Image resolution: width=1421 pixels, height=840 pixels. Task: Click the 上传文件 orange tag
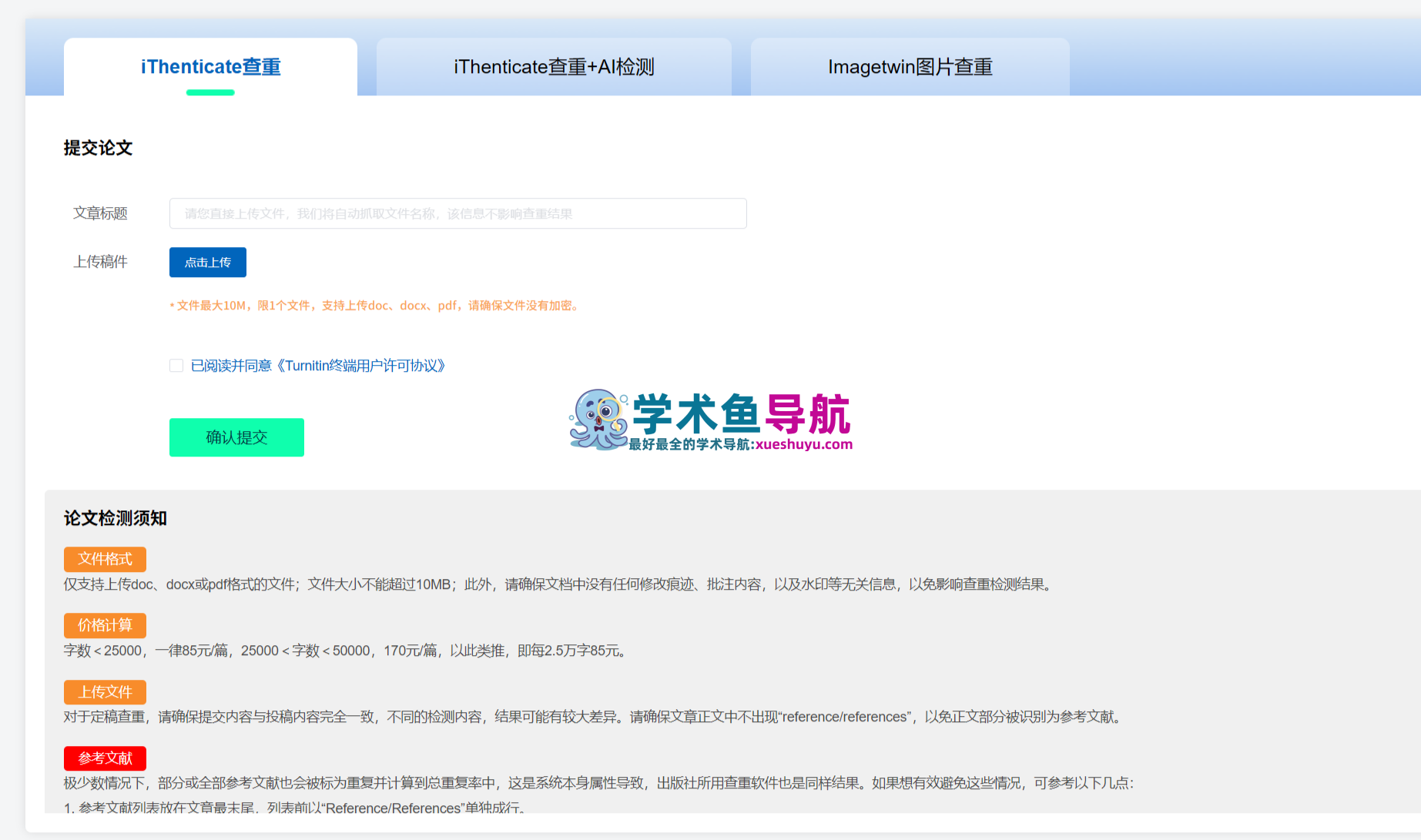click(x=105, y=692)
